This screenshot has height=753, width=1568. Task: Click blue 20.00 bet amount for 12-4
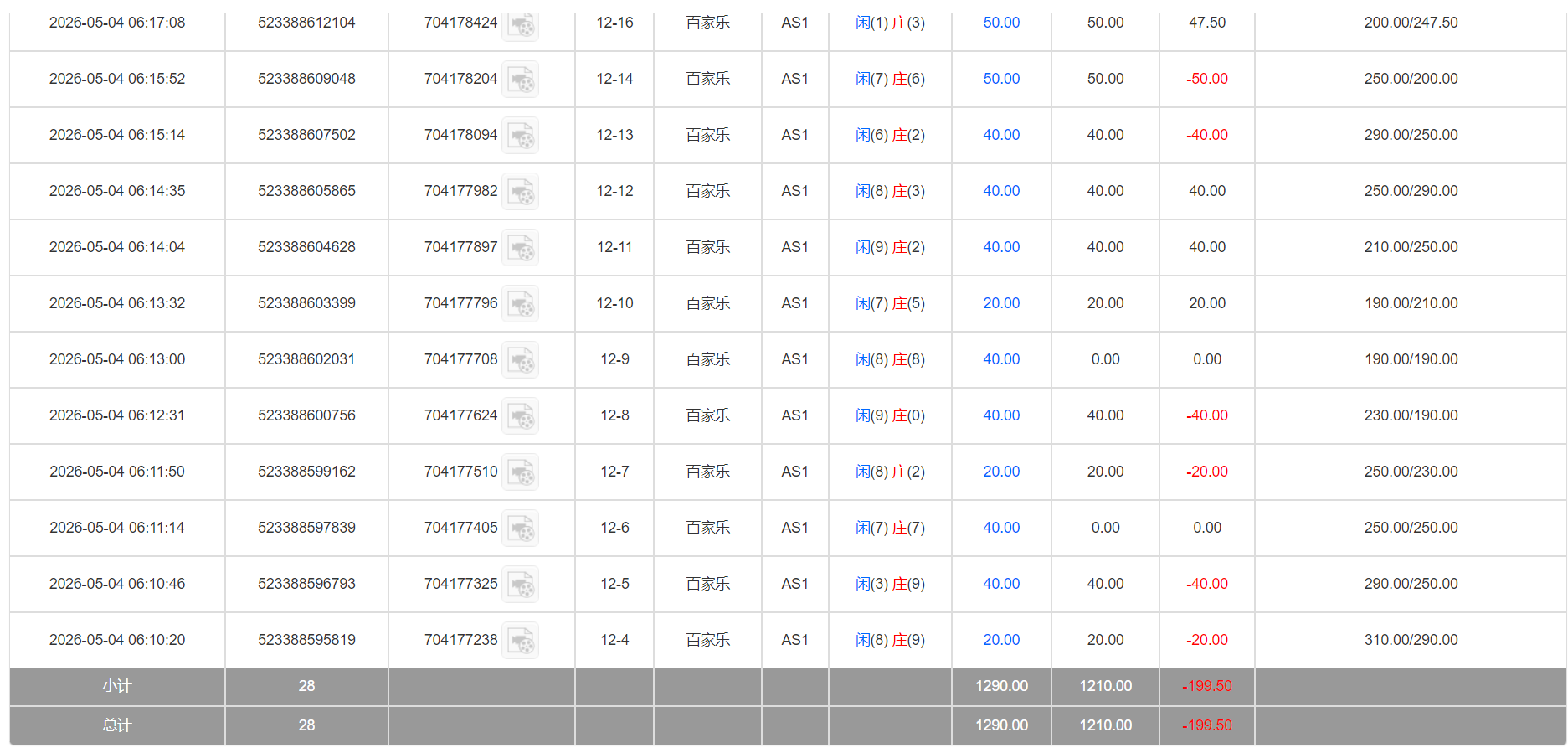(1001, 640)
